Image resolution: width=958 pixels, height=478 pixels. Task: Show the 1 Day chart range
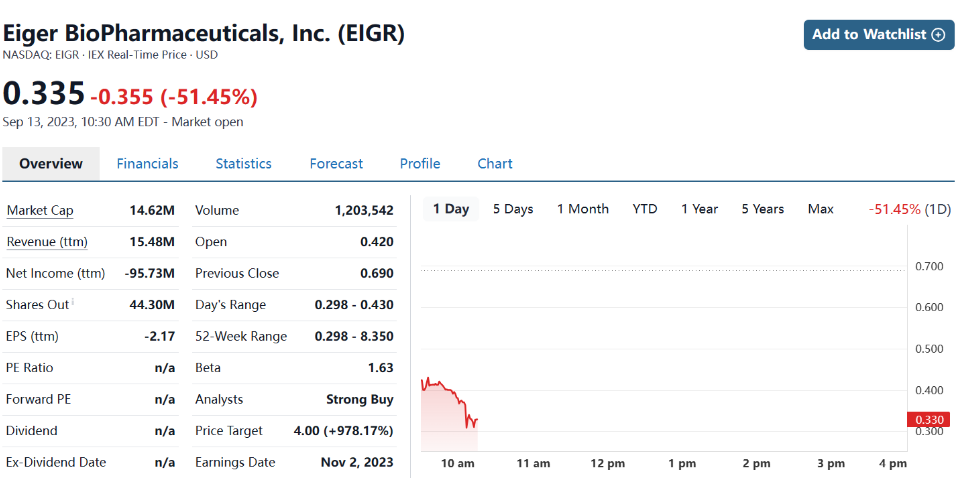point(450,209)
